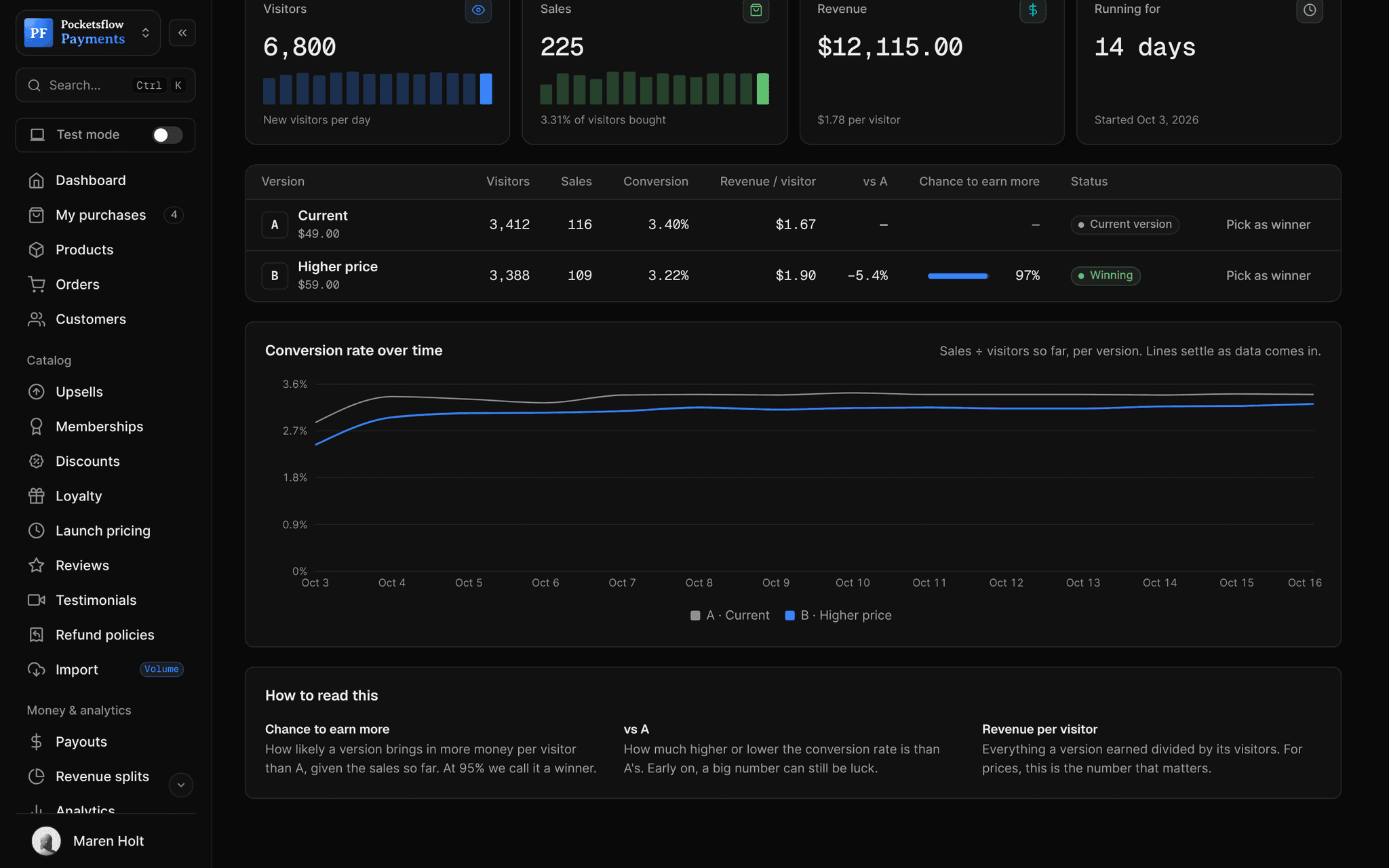Collapse the sidebar with double-chevron button

(x=182, y=33)
